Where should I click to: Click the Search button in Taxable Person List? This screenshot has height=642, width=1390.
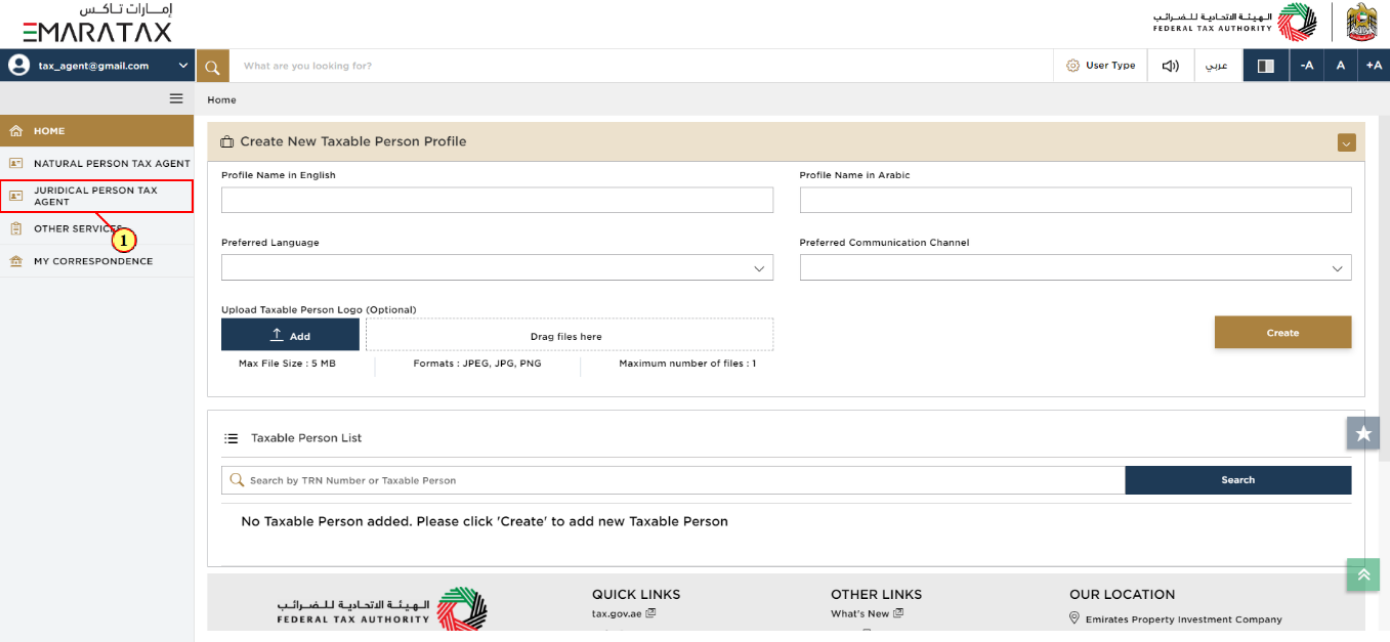coord(1238,480)
